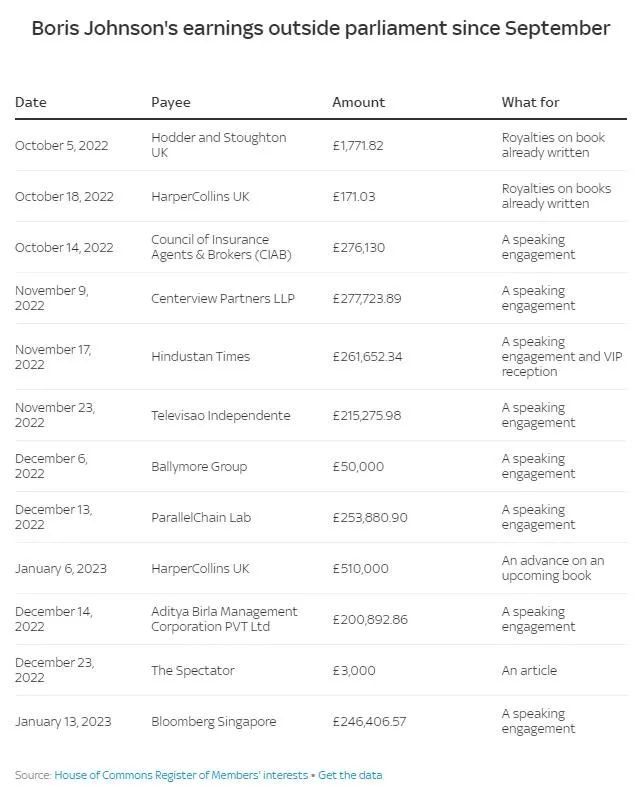The height and width of the screenshot is (792, 638).
Task: Select the Aditya Birla Management Corporation cell
Action: [224, 619]
